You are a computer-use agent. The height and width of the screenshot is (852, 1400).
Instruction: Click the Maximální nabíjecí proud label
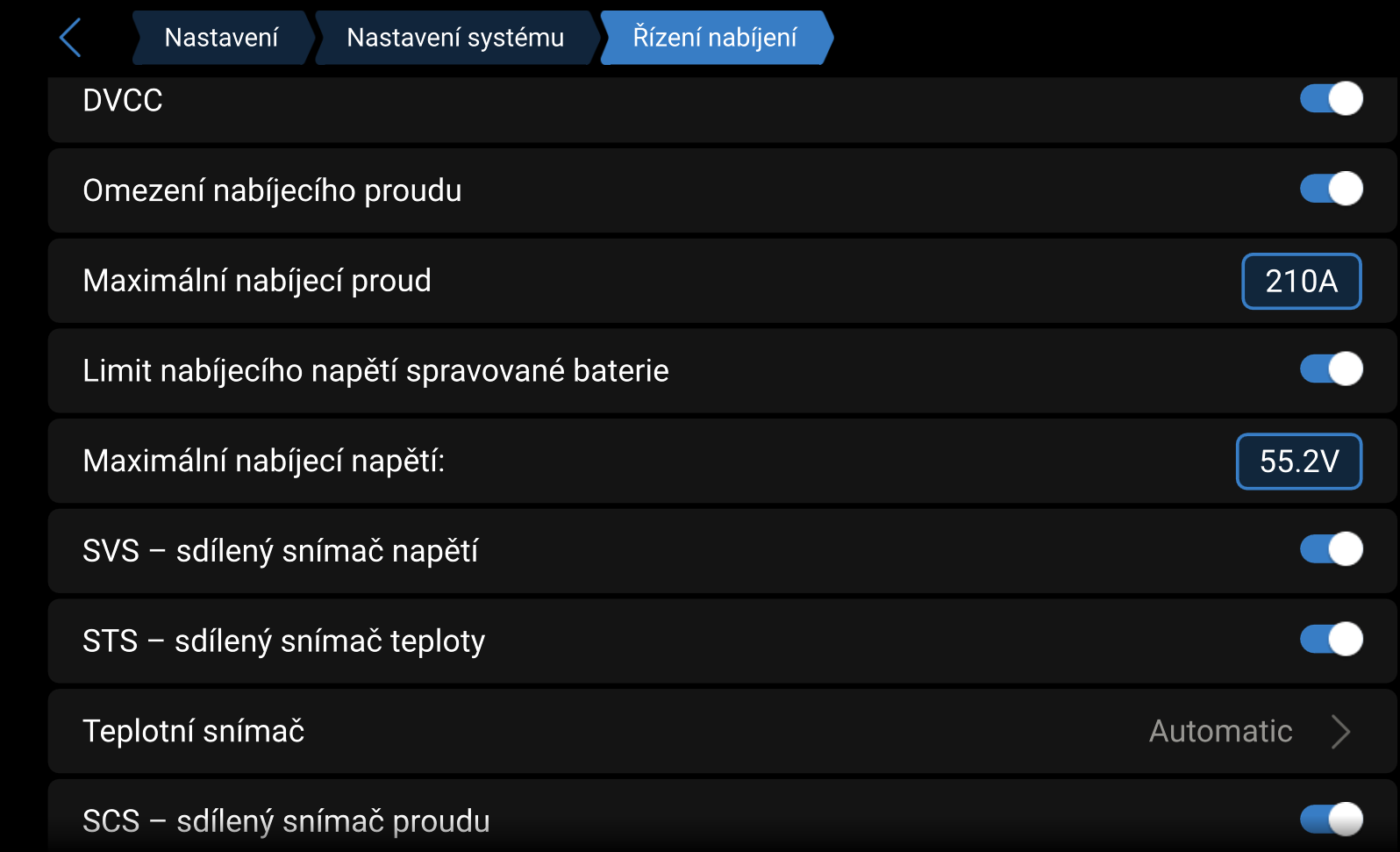pyautogui.click(x=257, y=281)
